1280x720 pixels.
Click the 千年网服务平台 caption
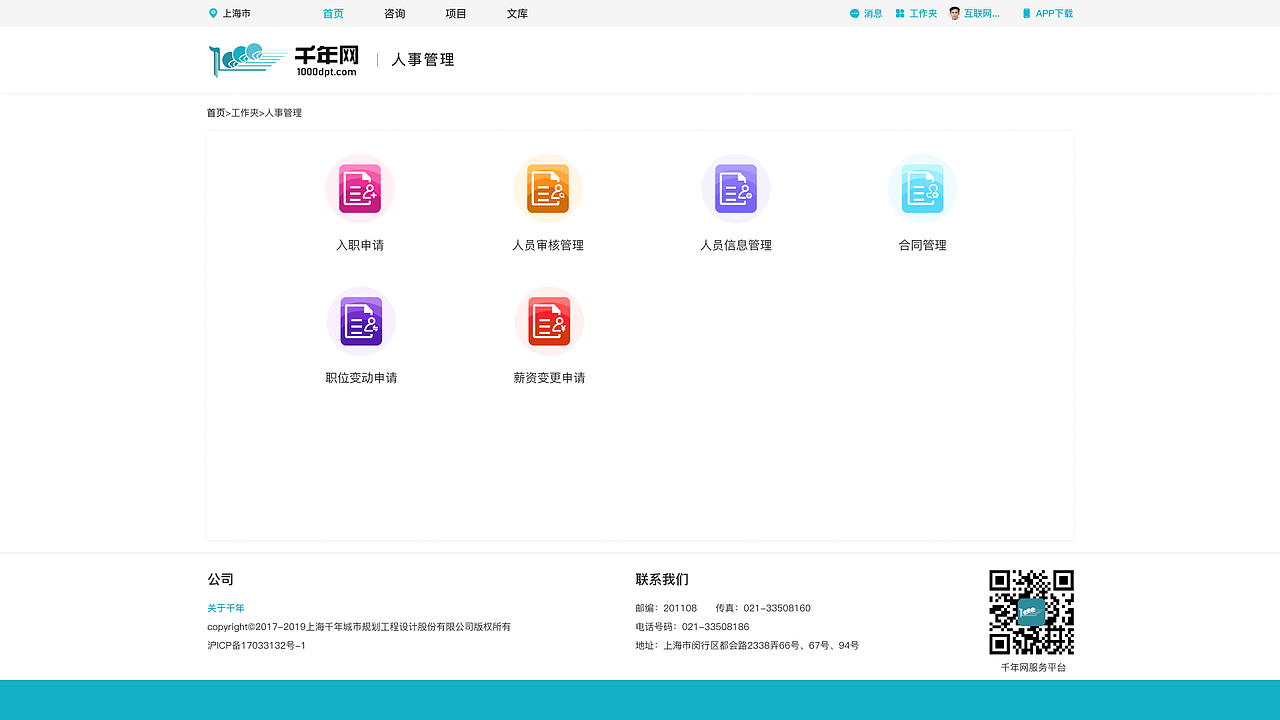click(1033, 667)
